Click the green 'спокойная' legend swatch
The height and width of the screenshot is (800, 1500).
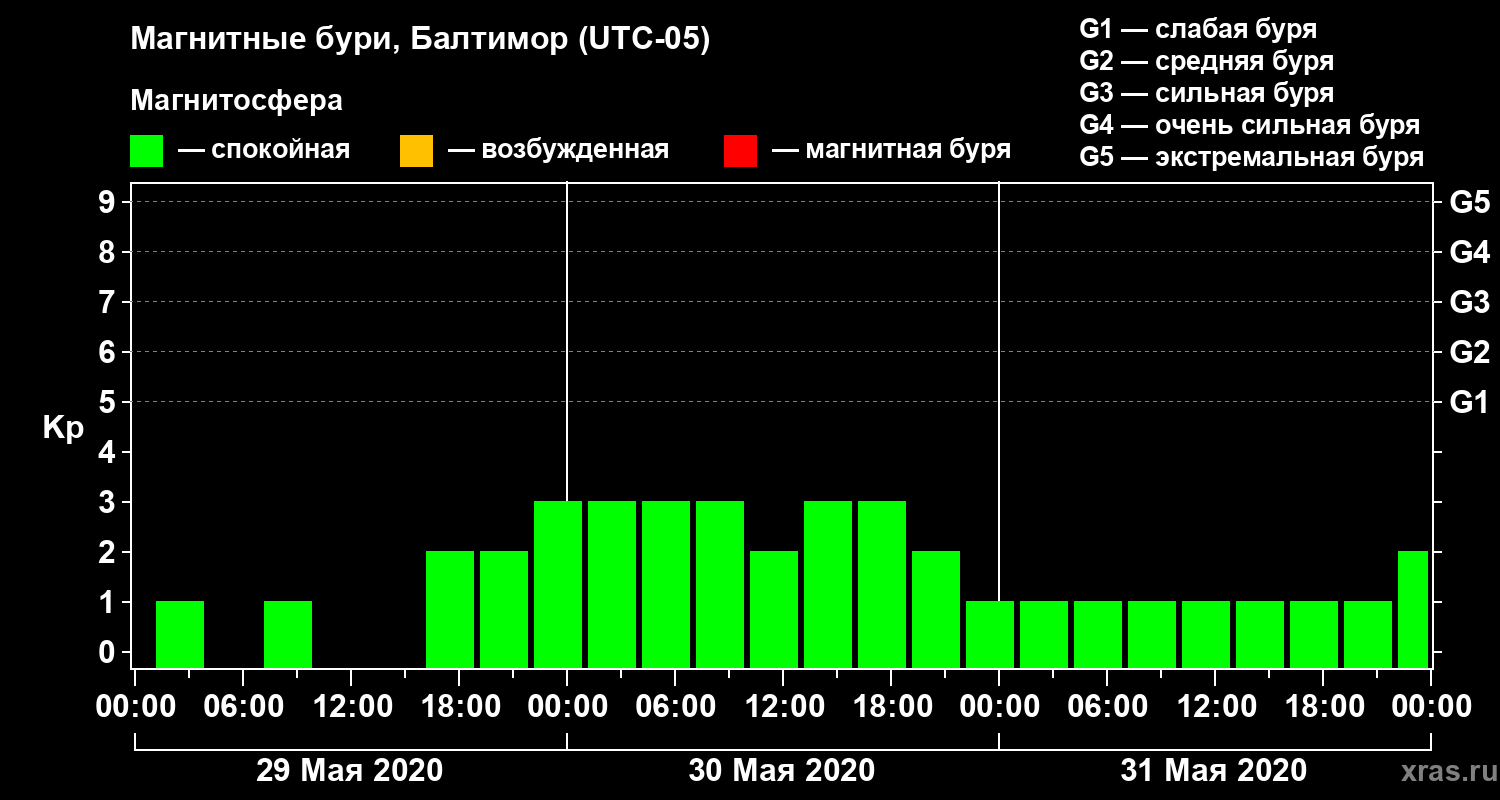[x=146, y=151]
